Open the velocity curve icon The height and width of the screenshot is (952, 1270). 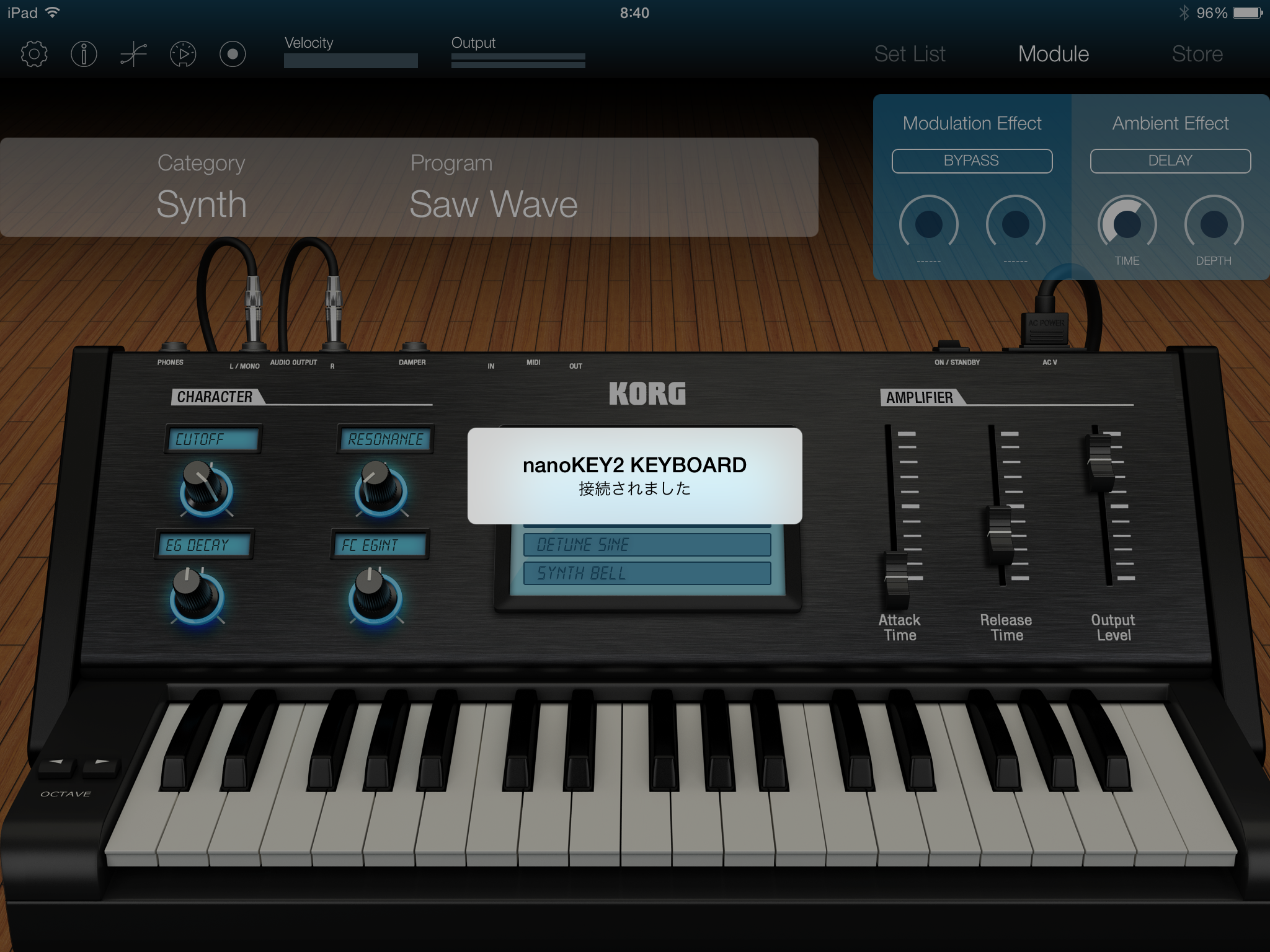pos(133,55)
